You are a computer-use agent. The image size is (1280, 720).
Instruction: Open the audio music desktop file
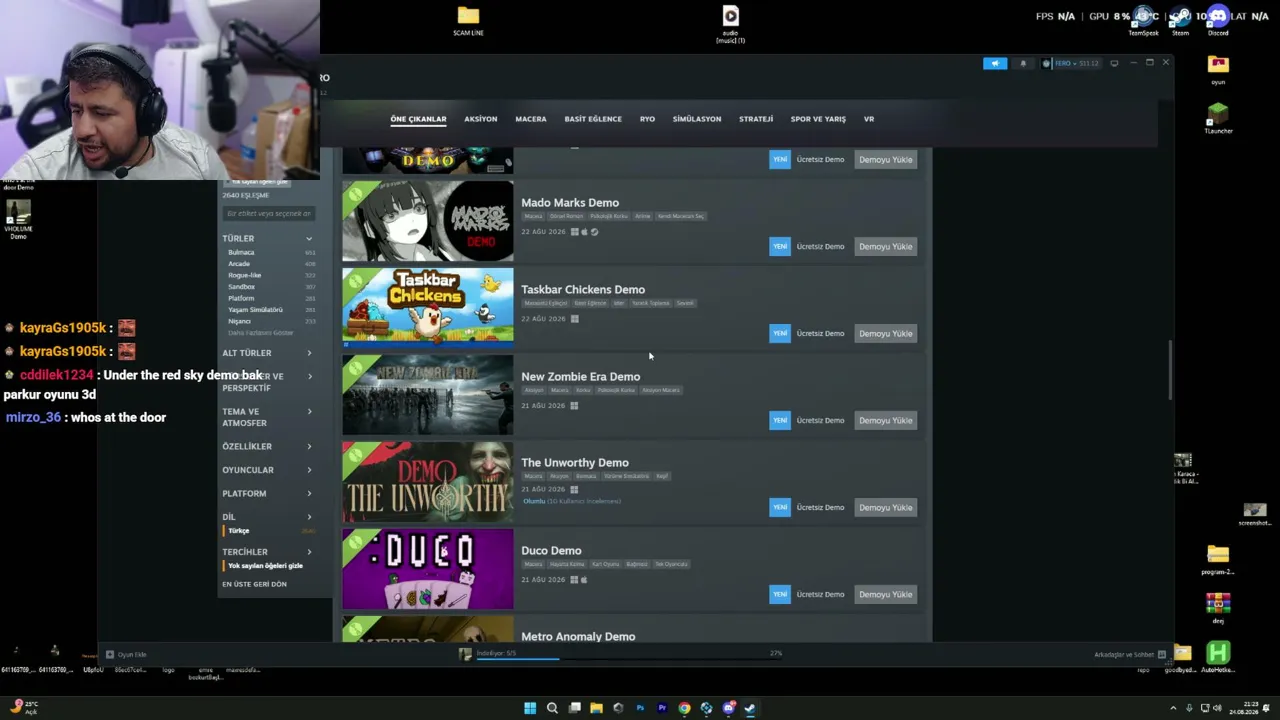coord(730,24)
